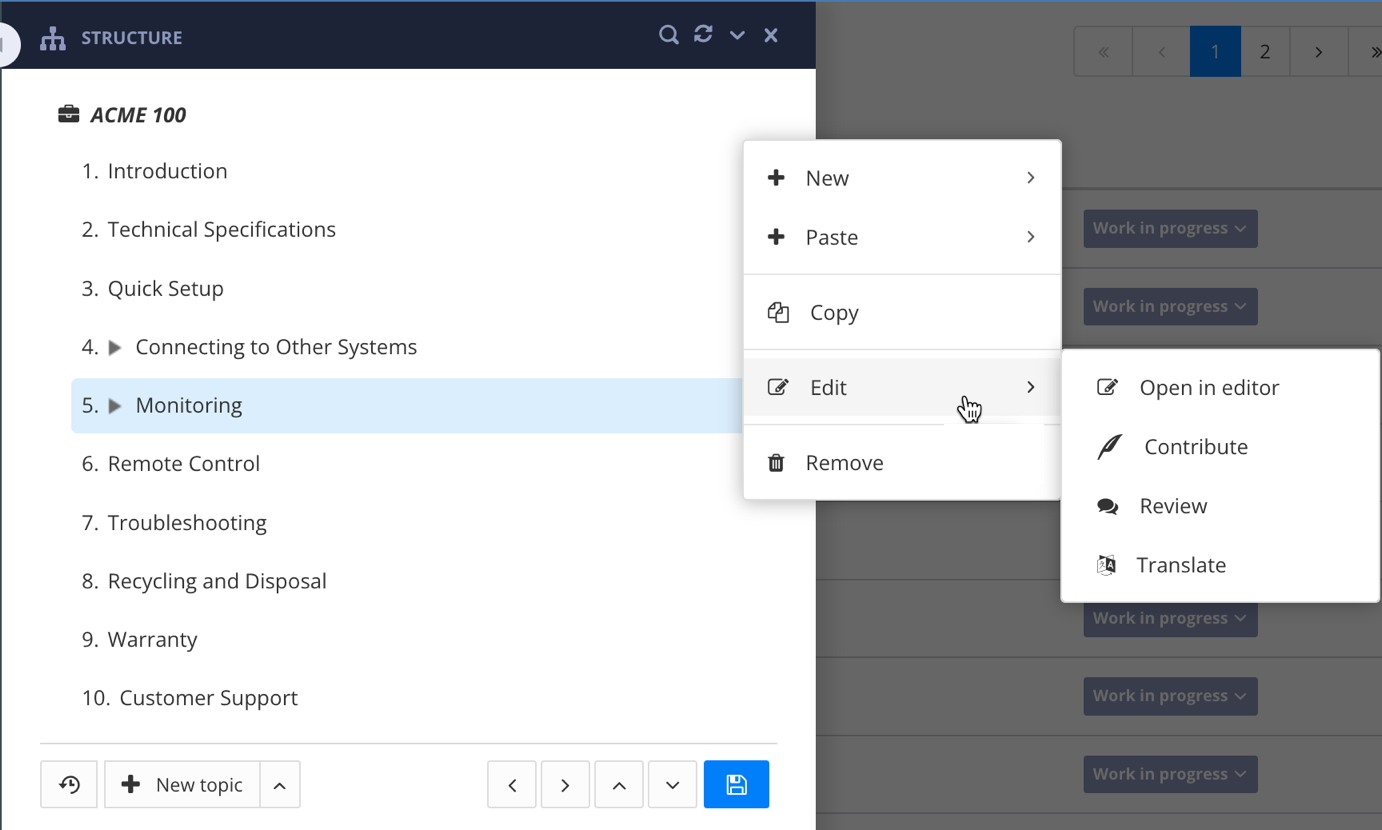Open the Work in progress status dropdown
The height and width of the screenshot is (830, 1382).
[1169, 228]
